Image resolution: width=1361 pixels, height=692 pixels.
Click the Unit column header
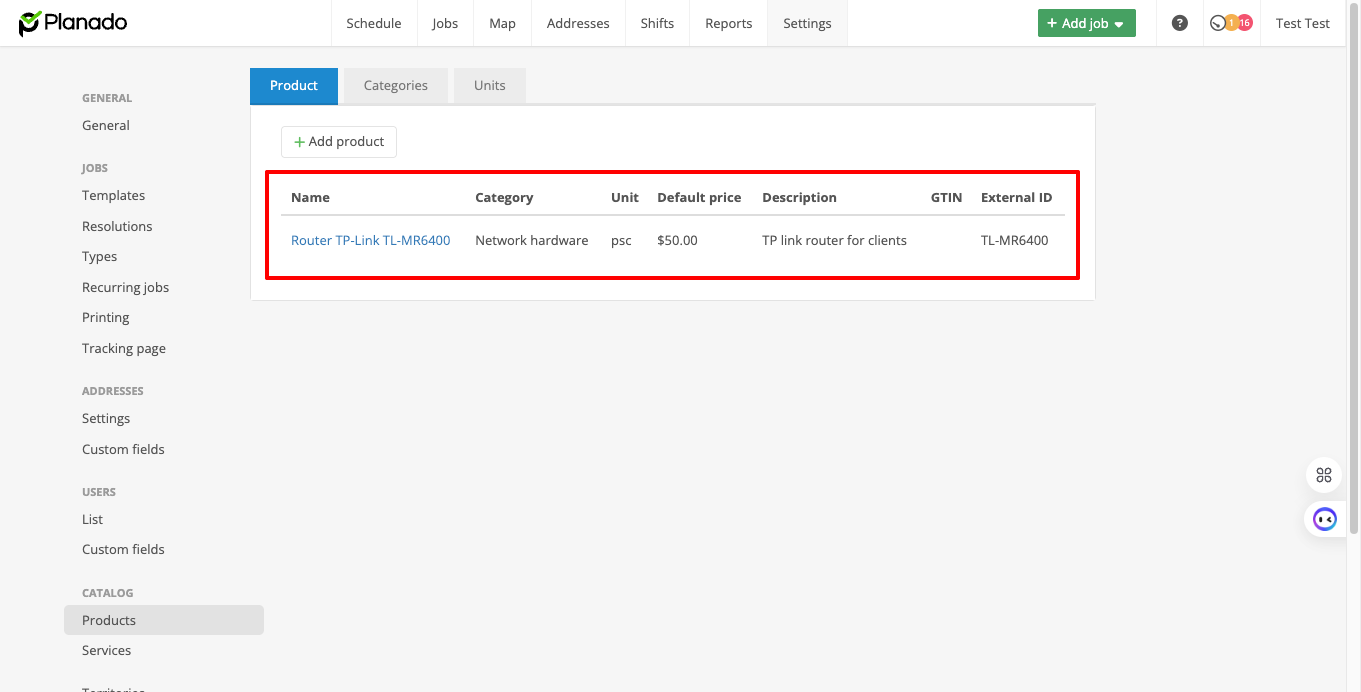pos(625,197)
